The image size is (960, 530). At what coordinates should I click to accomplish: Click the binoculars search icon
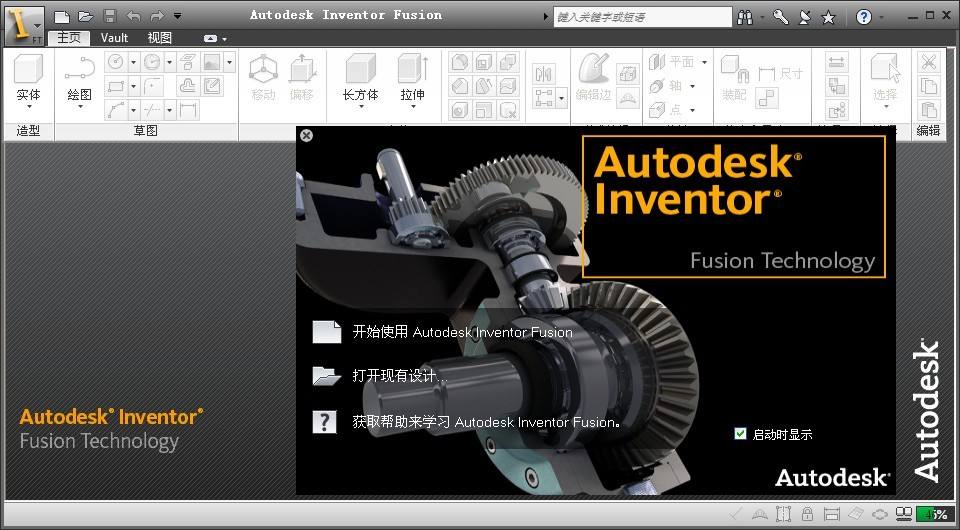point(745,17)
